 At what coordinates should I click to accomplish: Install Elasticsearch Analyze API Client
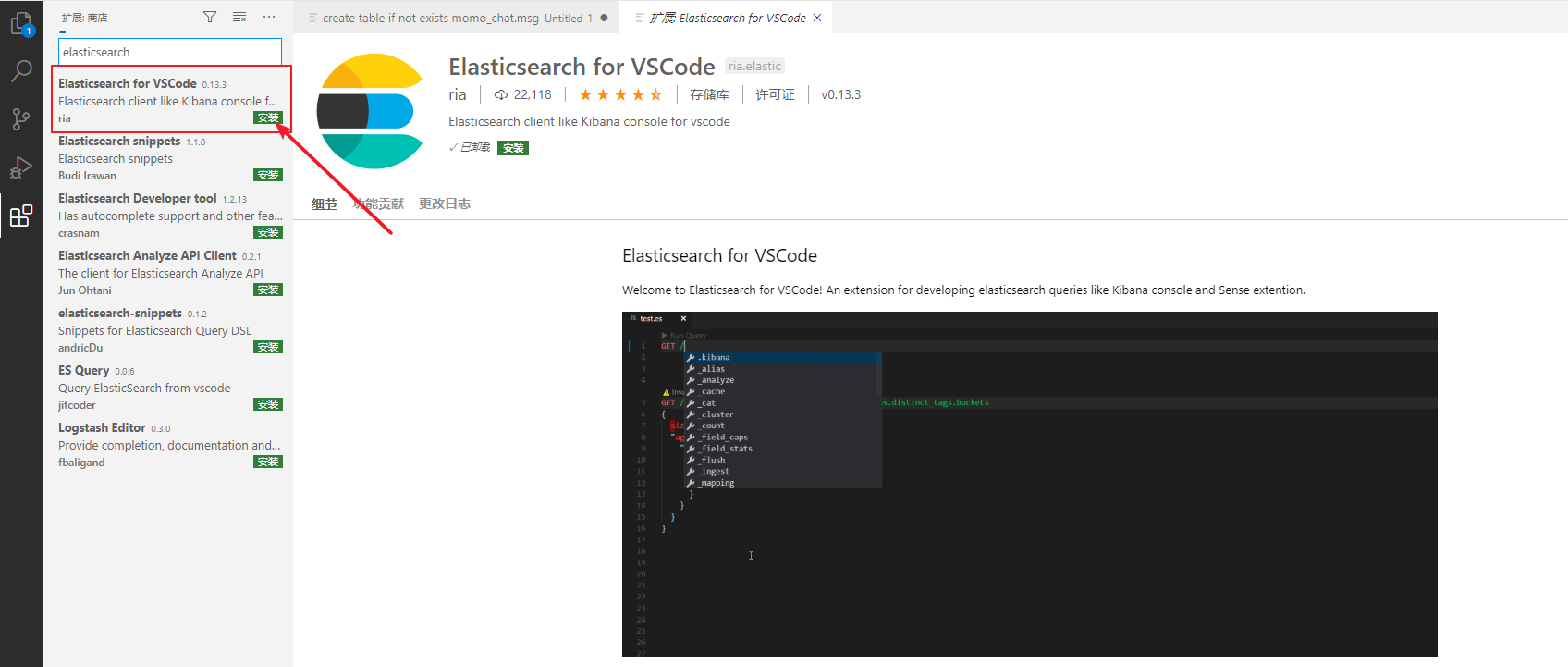[x=268, y=290]
